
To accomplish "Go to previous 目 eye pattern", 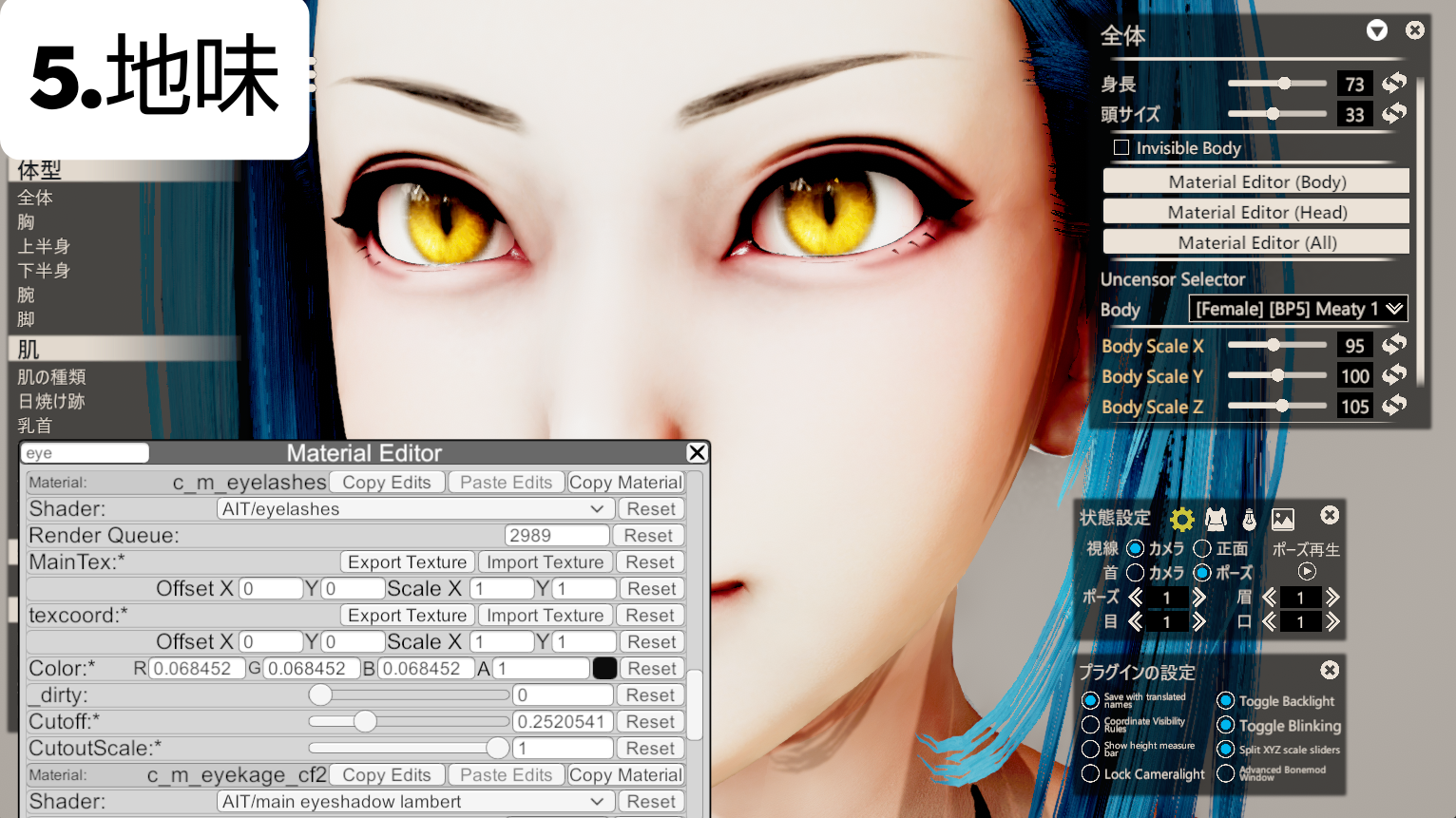I will (x=1136, y=622).
